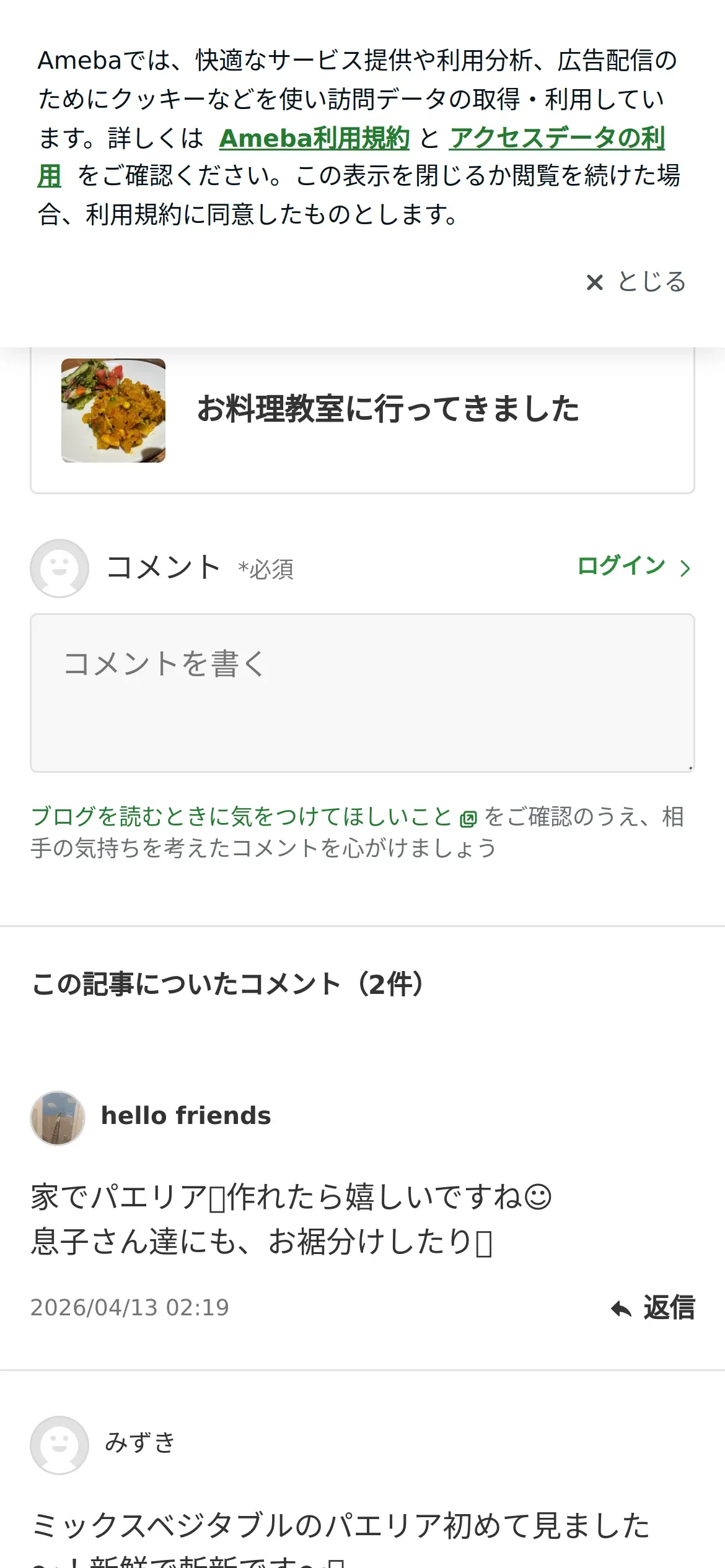Open ブログを読むときに気をつけてほしいこと guideline link
This screenshot has width=725, height=1568.
pyautogui.click(x=242, y=816)
